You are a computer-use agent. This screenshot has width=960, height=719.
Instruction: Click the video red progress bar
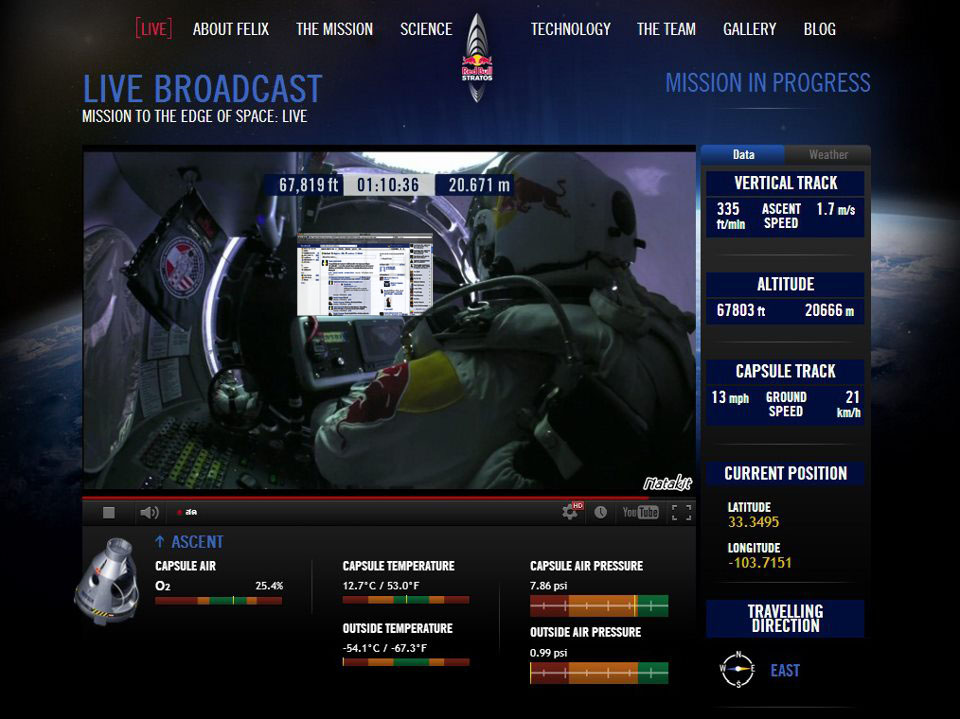tap(389, 498)
